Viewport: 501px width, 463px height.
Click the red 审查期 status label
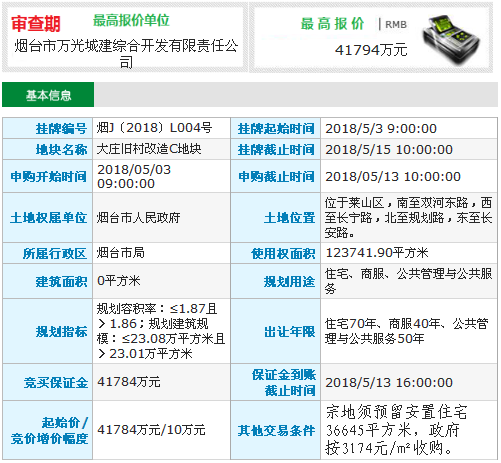[36, 24]
